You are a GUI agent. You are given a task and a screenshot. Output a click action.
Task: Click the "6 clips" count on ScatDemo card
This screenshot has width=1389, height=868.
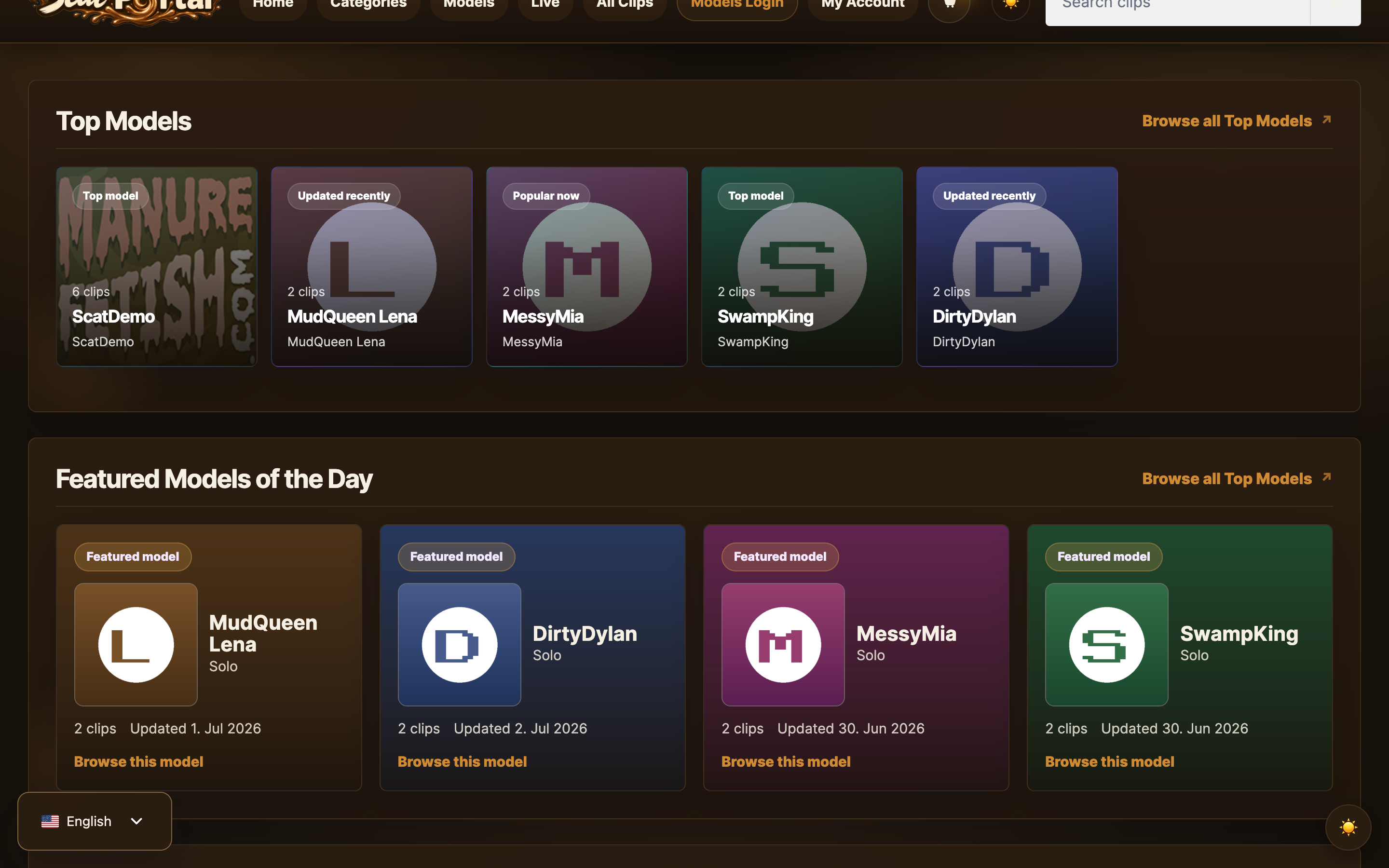(91, 292)
